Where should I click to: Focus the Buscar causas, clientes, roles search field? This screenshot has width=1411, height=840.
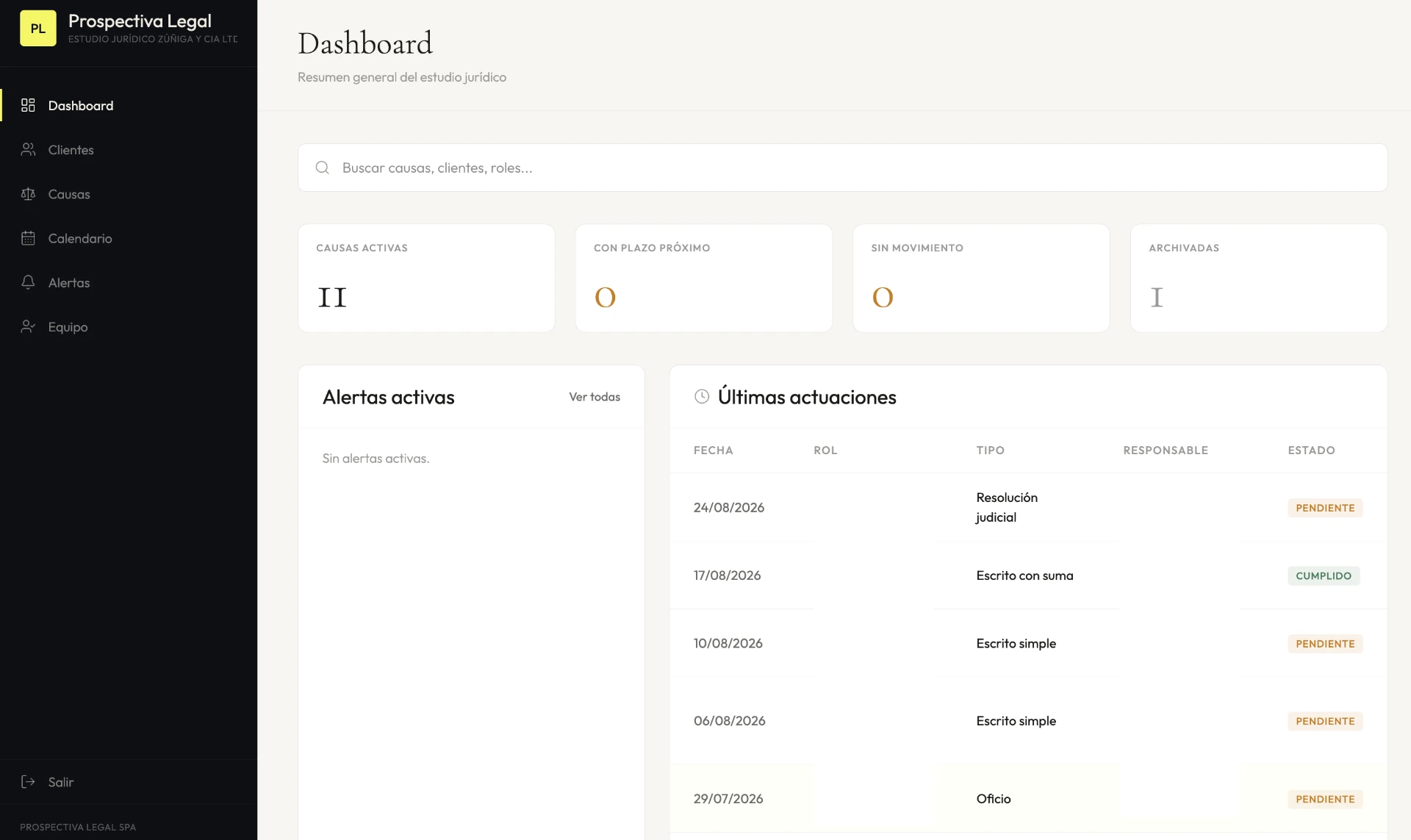842,168
